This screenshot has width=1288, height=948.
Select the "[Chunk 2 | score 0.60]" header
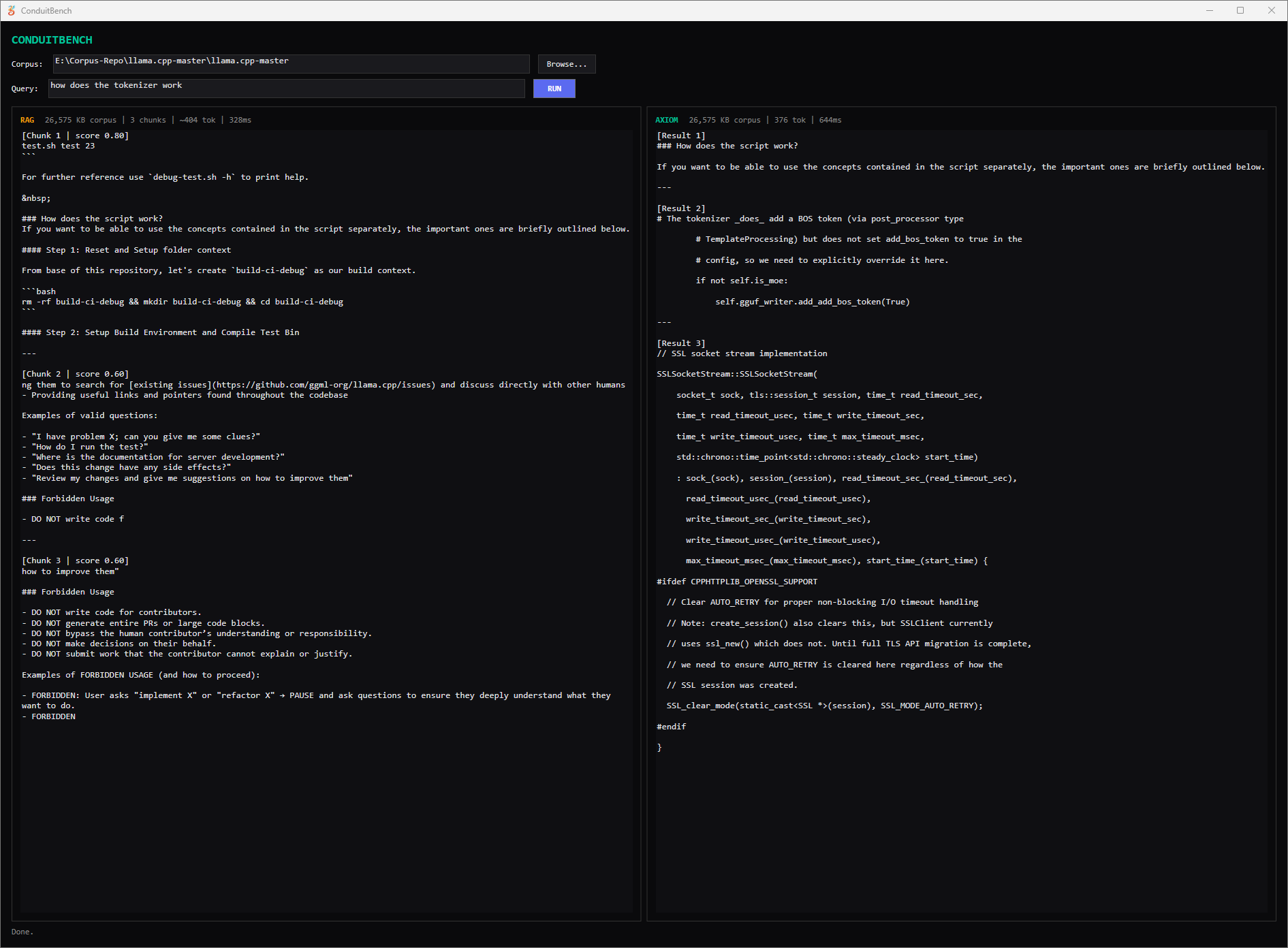tap(75, 374)
